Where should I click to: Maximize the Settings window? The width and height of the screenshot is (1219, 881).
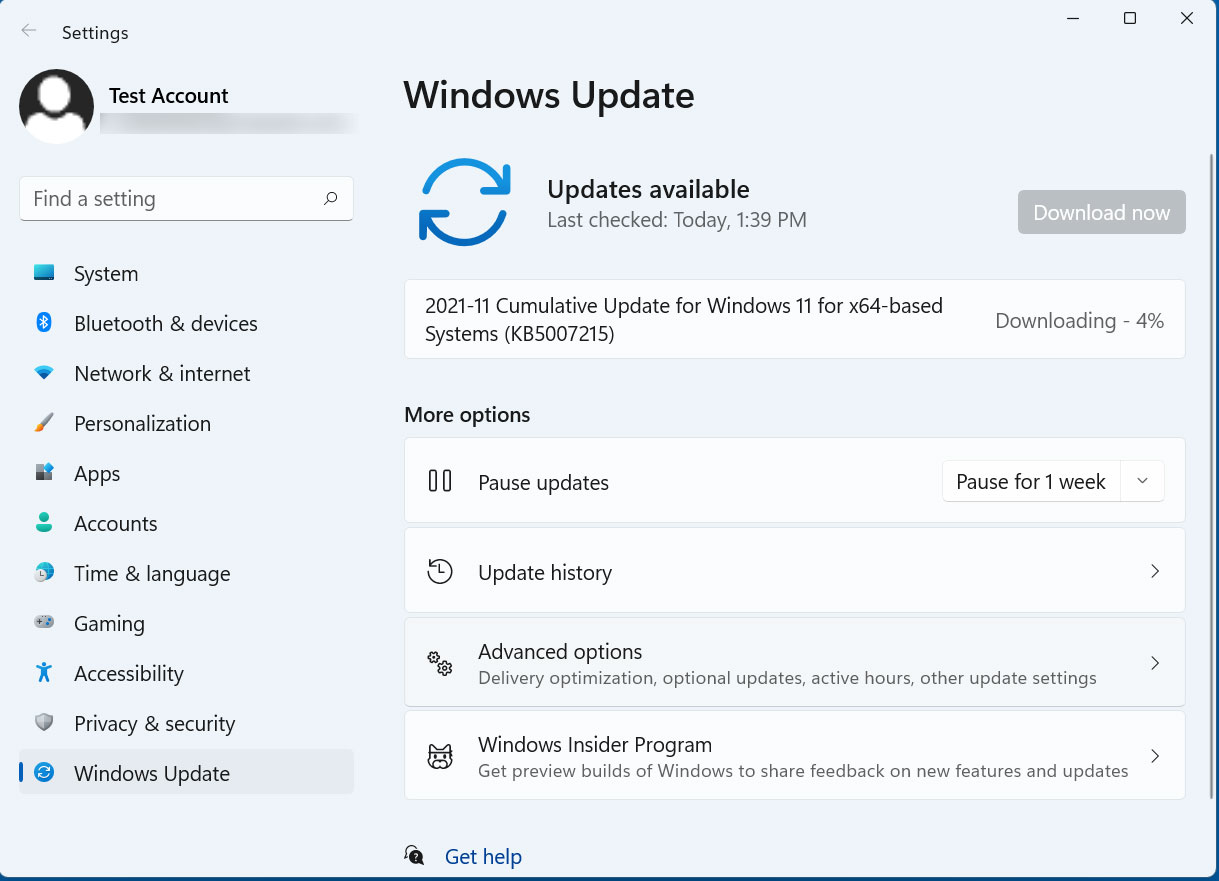click(x=1130, y=18)
